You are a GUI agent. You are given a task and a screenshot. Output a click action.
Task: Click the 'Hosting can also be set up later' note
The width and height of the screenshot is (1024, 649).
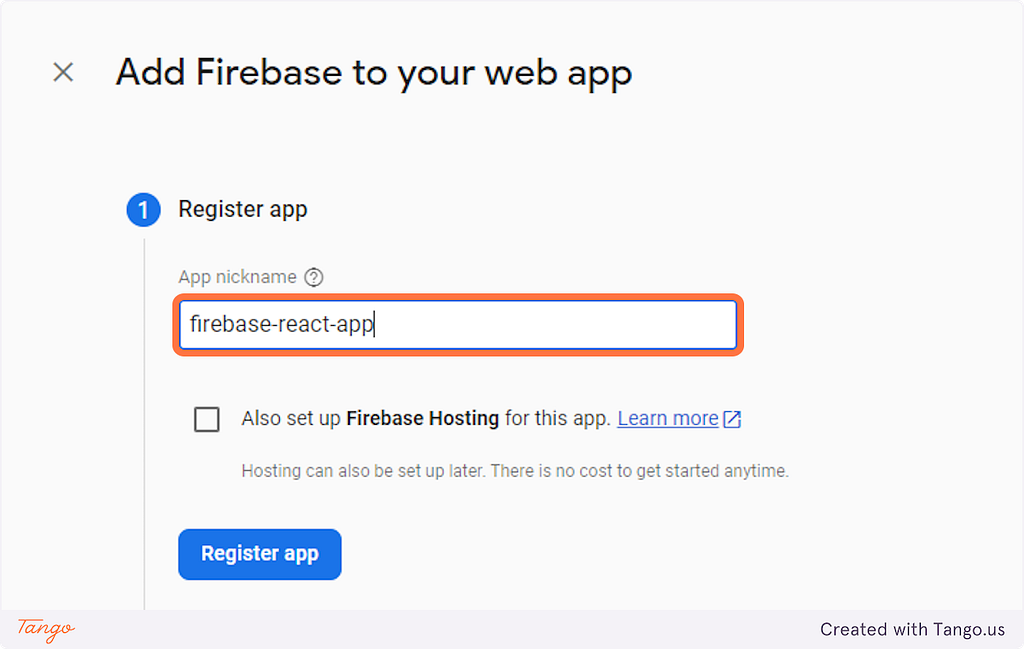click(x=515, y=471)
